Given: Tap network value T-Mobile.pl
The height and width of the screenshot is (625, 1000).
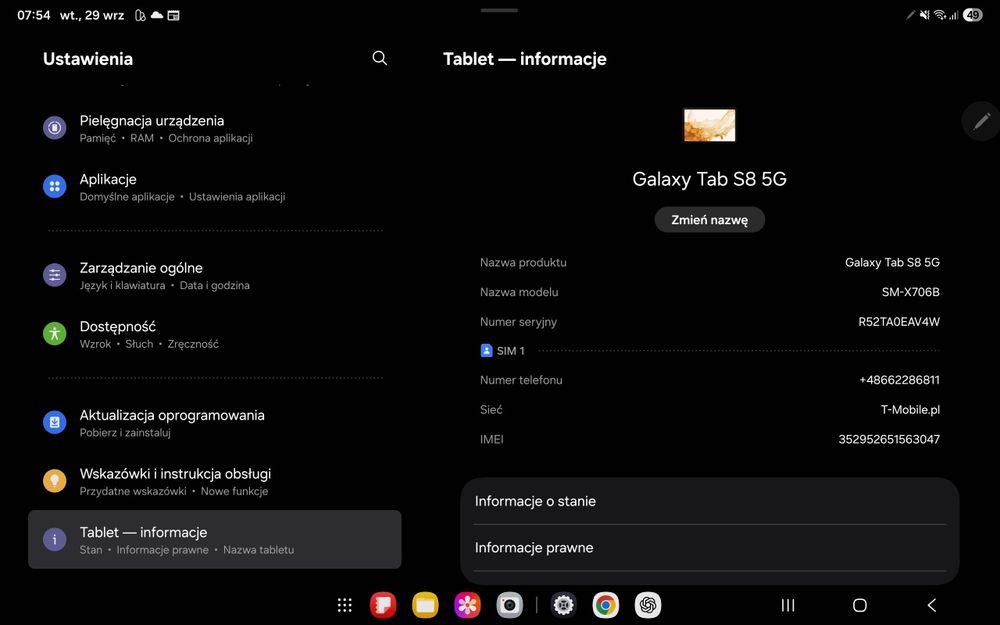Looking at the screenshot, I should click(910, 410).
